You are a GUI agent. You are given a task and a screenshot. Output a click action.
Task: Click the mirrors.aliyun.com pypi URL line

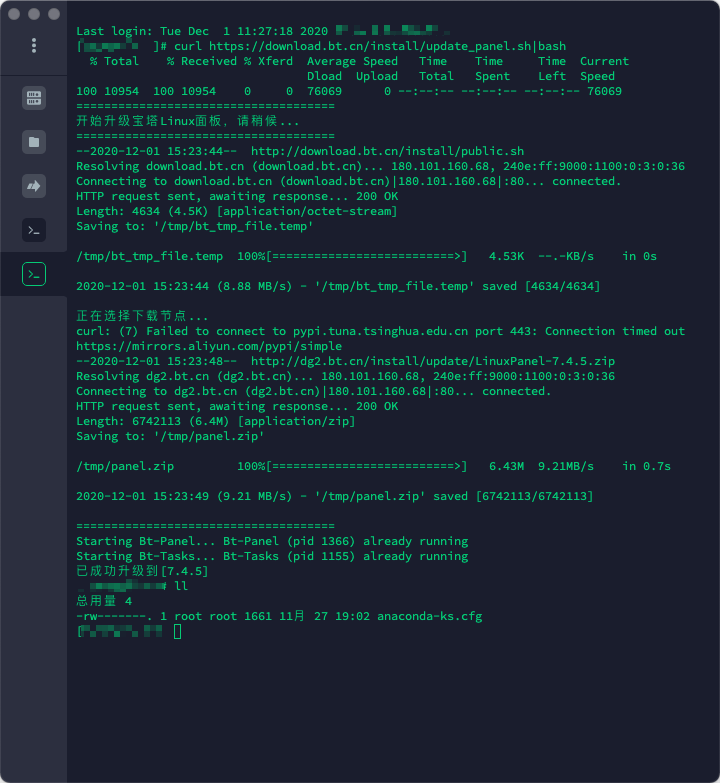click(x=209, y=346)
